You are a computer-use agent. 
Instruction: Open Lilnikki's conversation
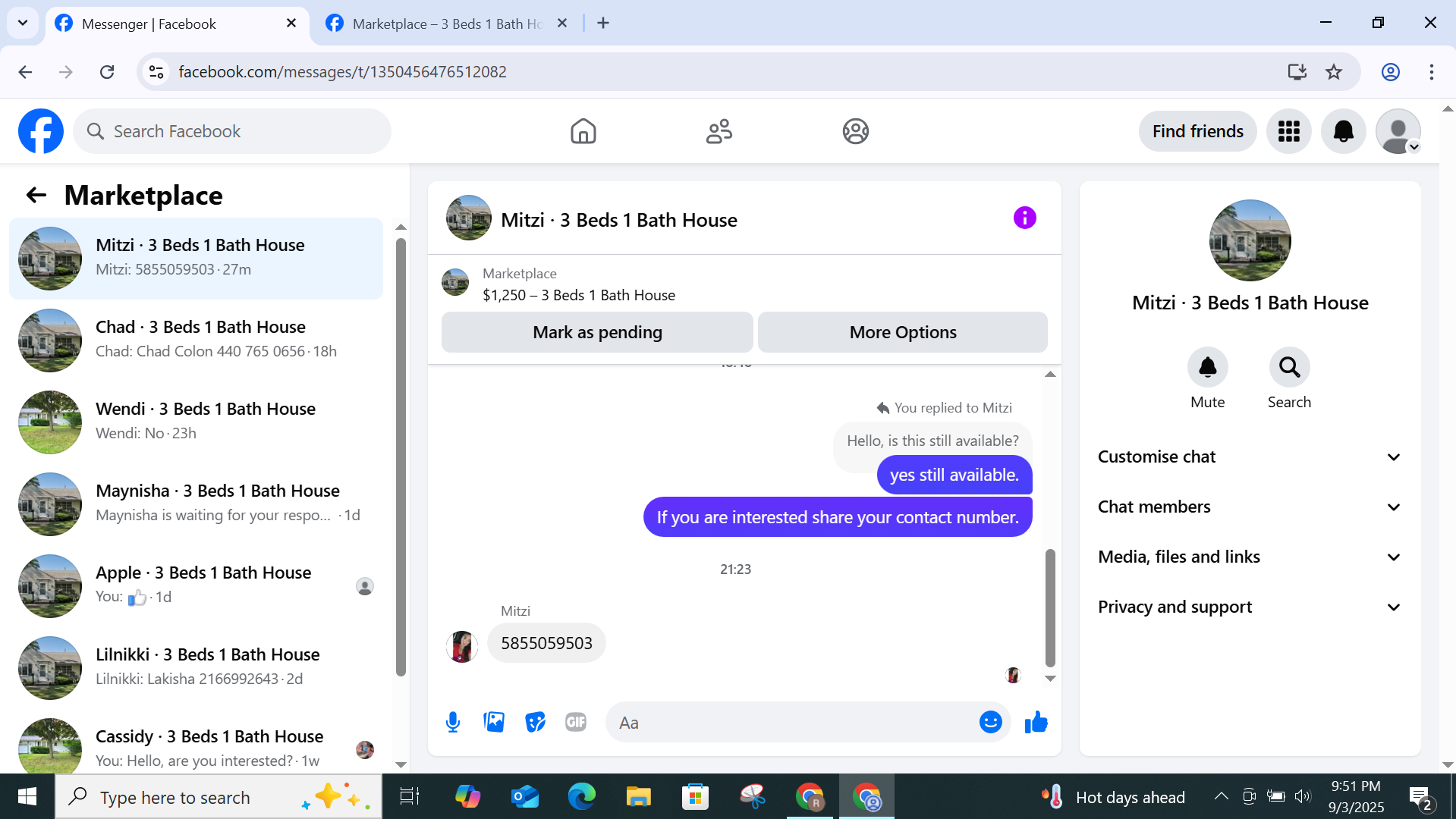tap(196, 668)
